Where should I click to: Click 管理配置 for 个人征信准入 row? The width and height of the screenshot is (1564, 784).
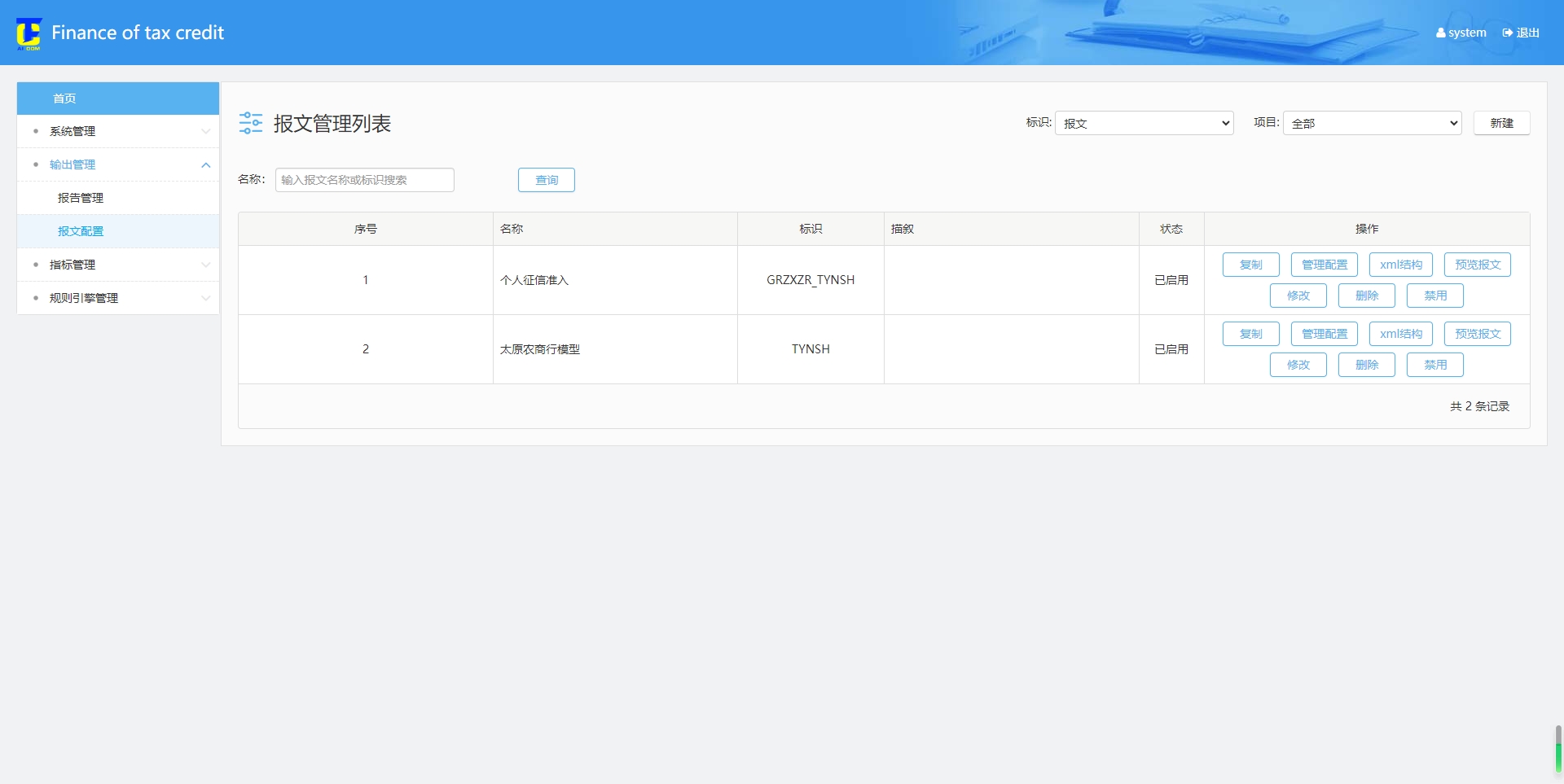[x=1325, y=265]
